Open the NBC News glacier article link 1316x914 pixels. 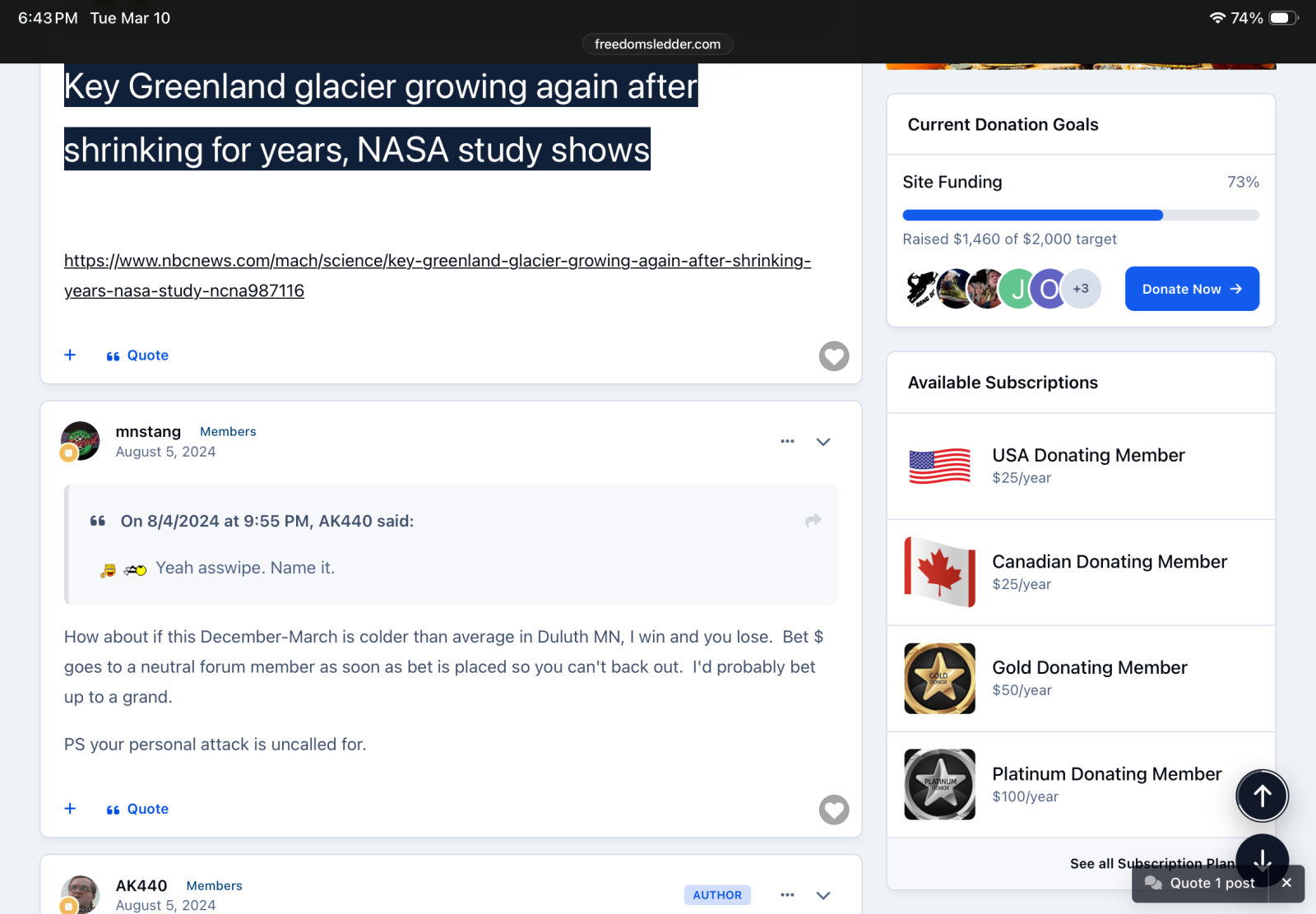click(437, 262)
